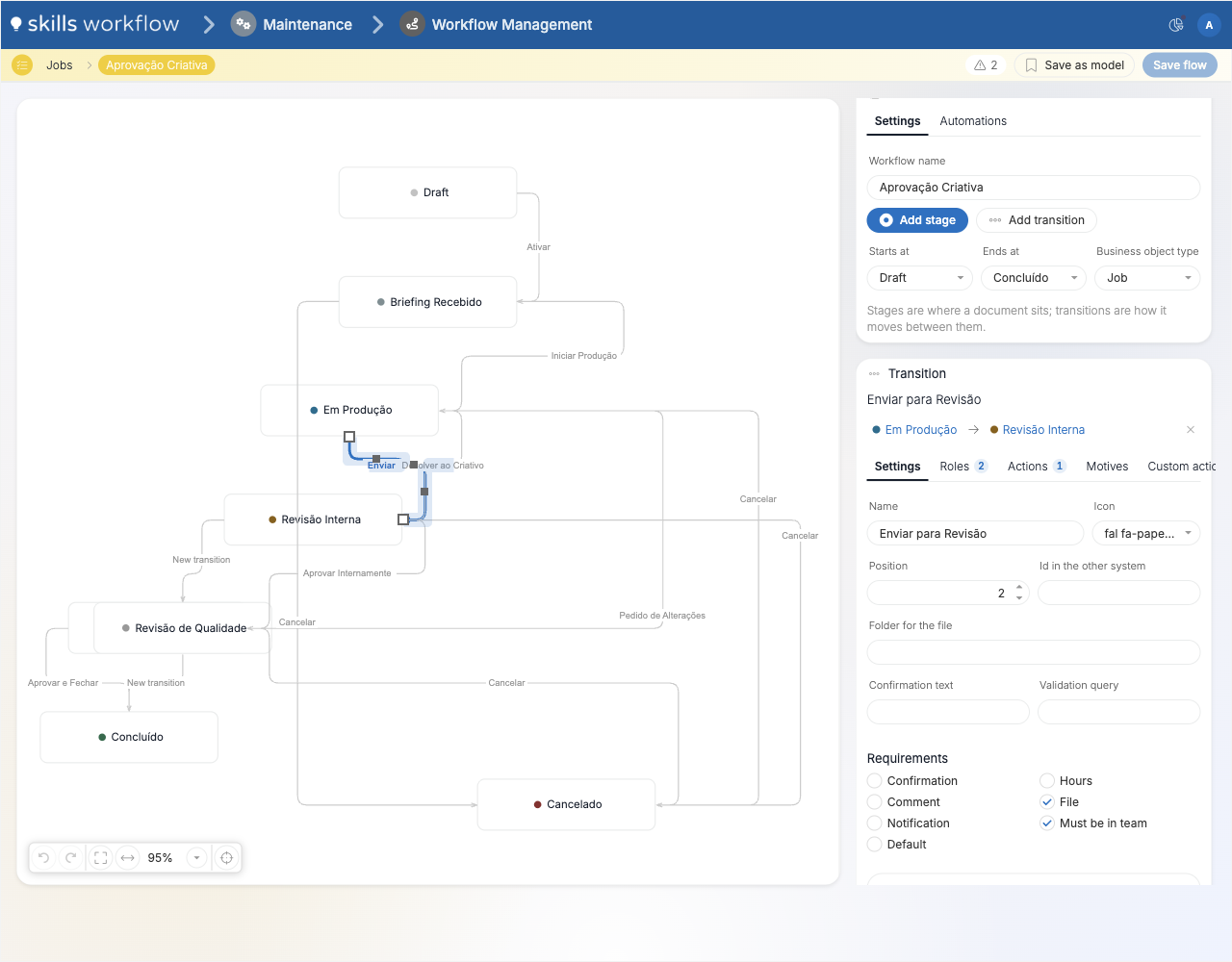The image size is (1232, 962).
Task: Click the fit-to-screen icon on canvas
Action: [100, 858]
